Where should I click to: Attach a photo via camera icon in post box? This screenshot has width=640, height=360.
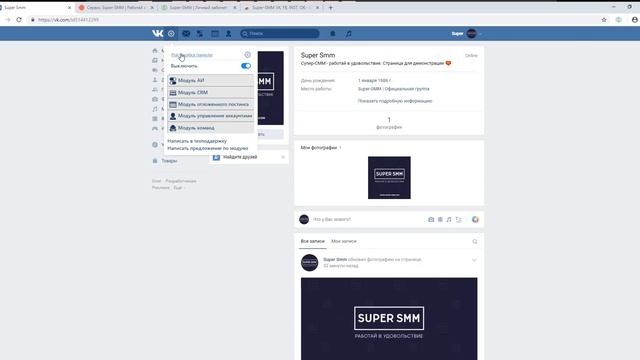tap(431, 219)
